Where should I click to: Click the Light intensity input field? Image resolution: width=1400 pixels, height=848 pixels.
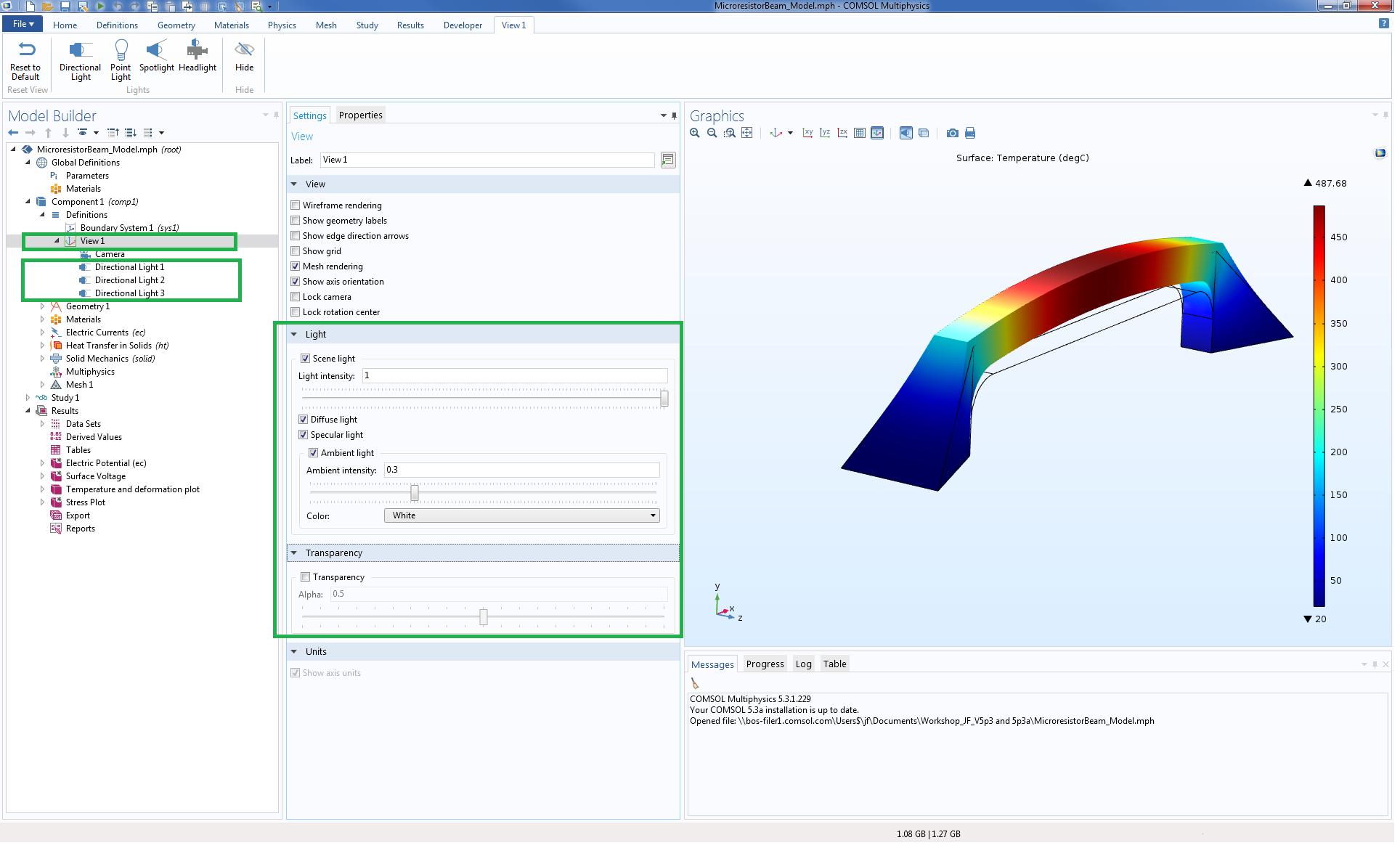click(514, 375)
